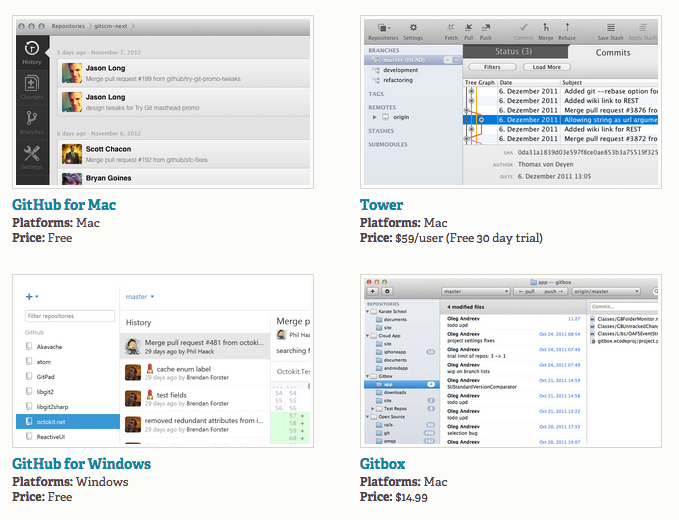Image resolution: width=679 pixels, height=520 pixels.
Task: Click Jason Long's avatar on the pull request #199 commit
Action: pyautogui.click(x=72, y=73)
